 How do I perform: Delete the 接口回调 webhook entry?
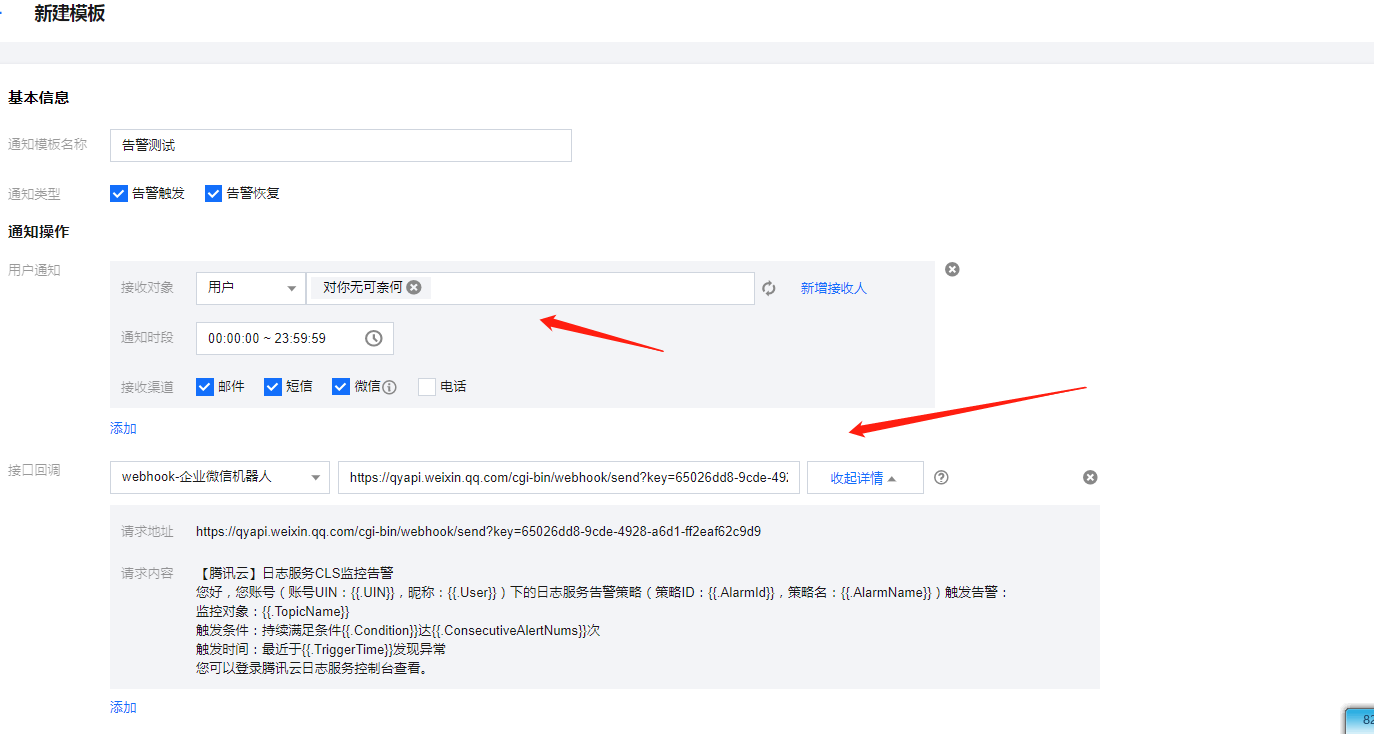coord(1090,477)
